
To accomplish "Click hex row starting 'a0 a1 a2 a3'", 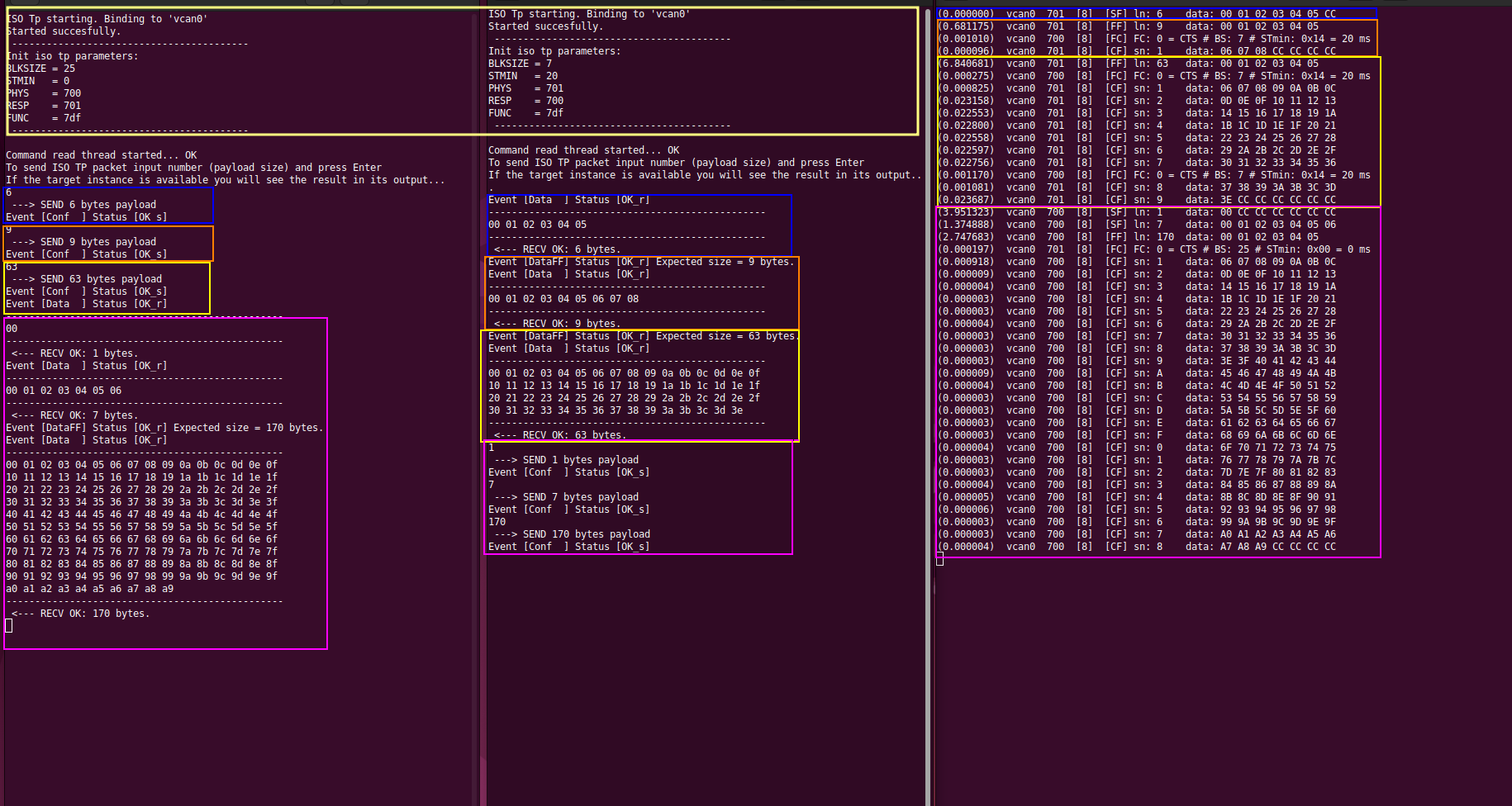I will pos(89,589).
